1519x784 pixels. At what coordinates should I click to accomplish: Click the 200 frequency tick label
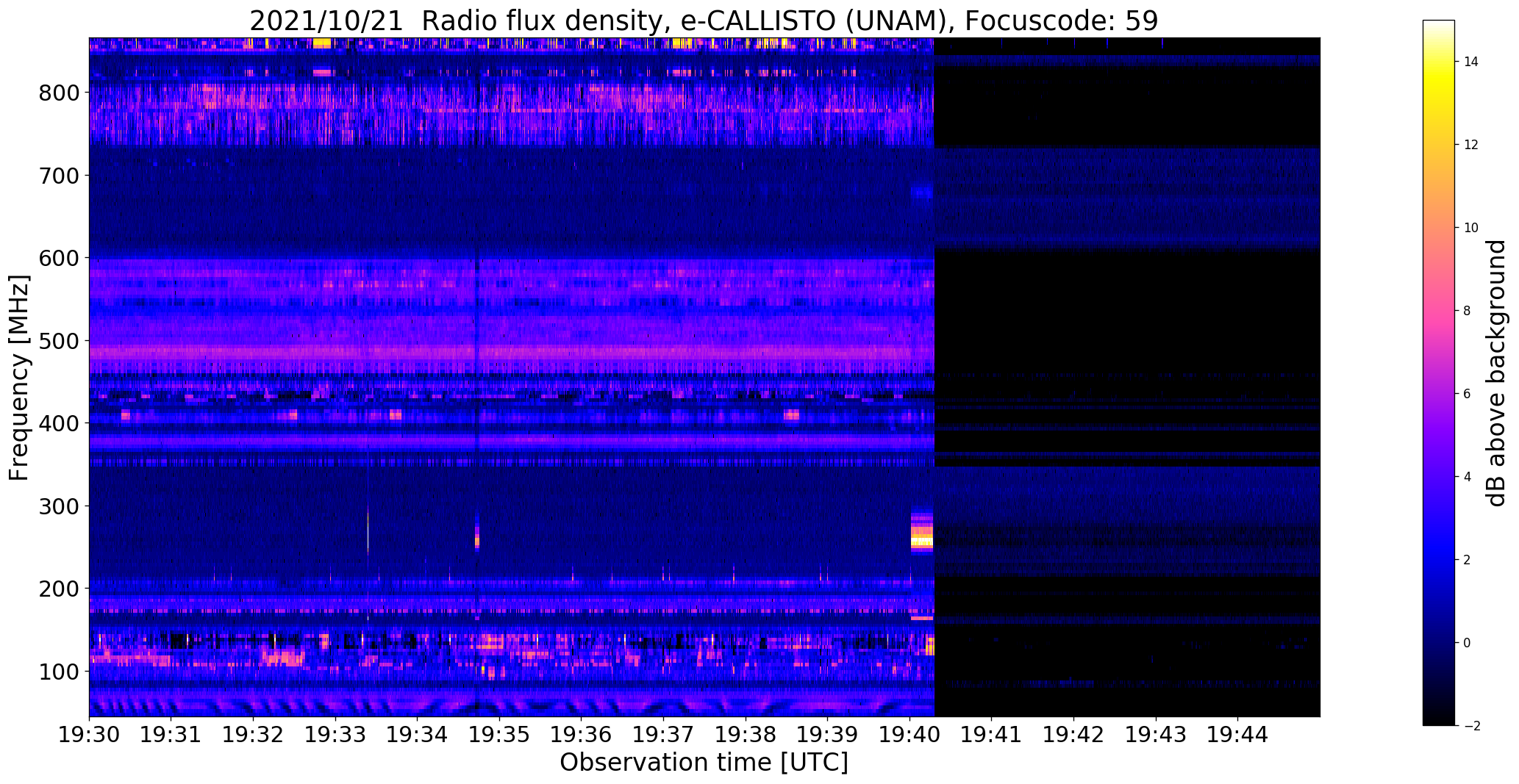pyautogui.click(x=58, y=589)
